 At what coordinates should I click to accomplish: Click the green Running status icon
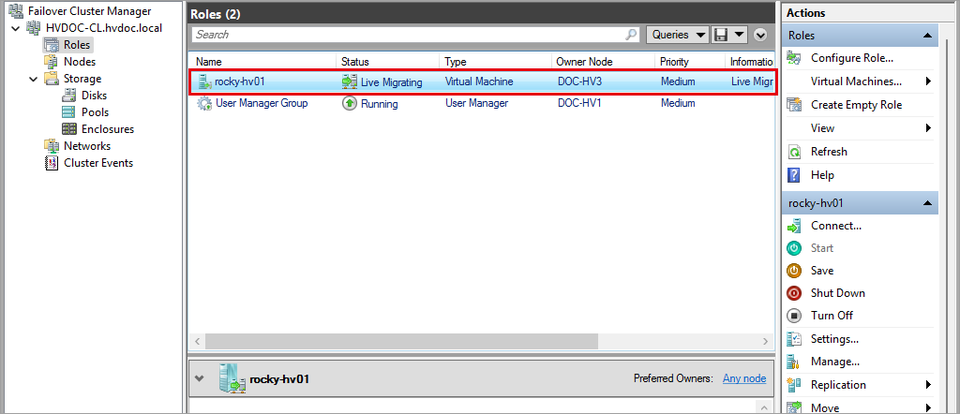tap(349, 104)
